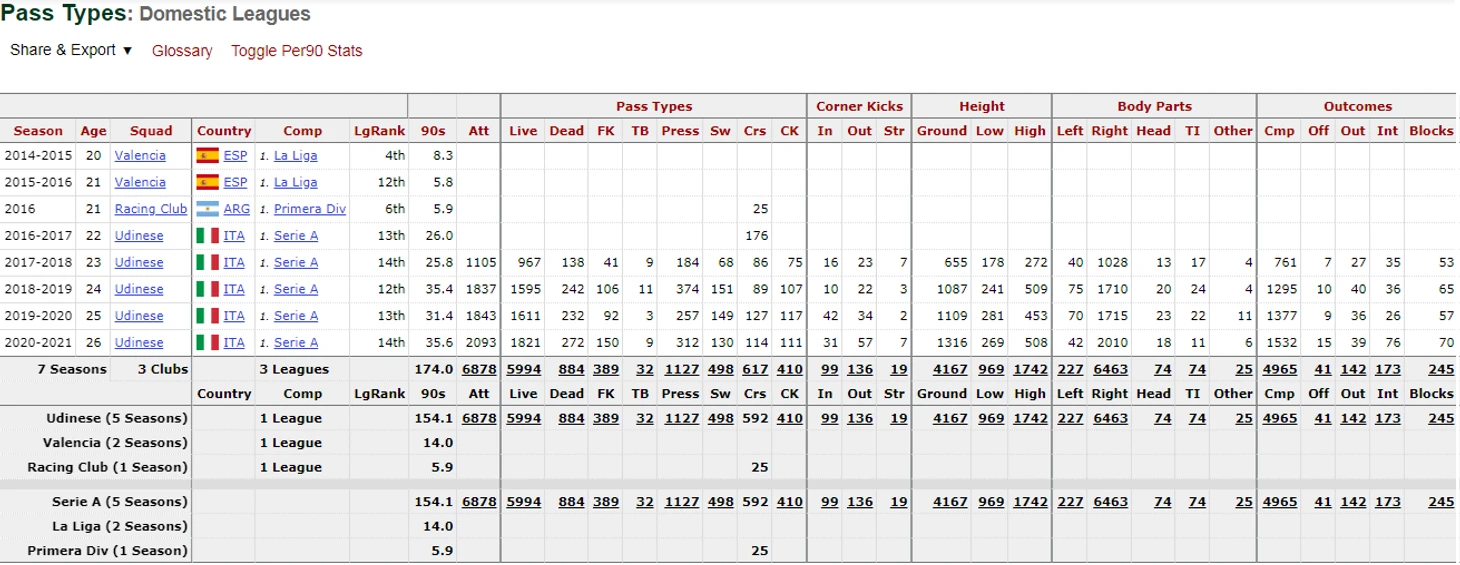Select the Valencia (2 Seasons) summary row label
1460x565 pixels.
[115, 443]
